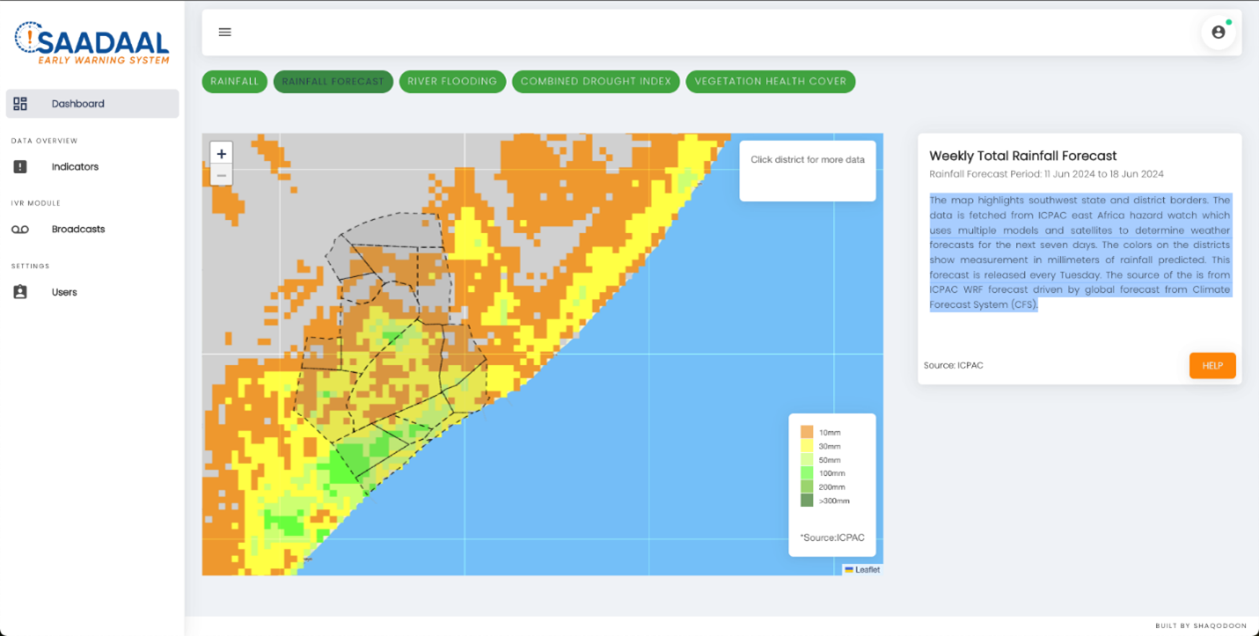
Task: Open the user profile avatar top right
Action: [1218, 31]
